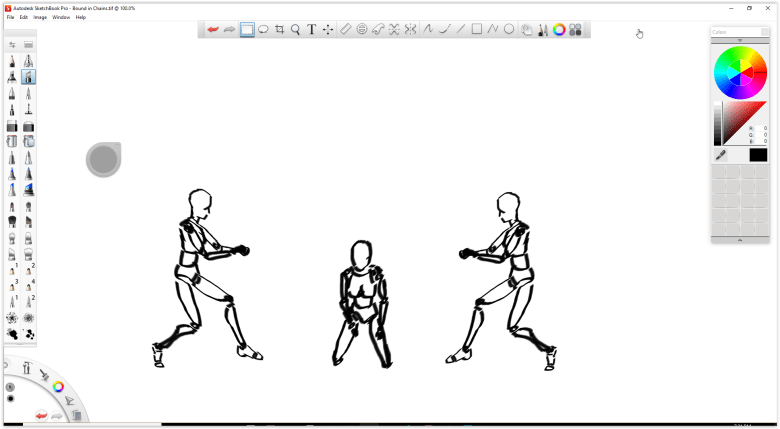Expand the bottom arrow of Colors panel
780x429 pixels.
pos(739,240)
